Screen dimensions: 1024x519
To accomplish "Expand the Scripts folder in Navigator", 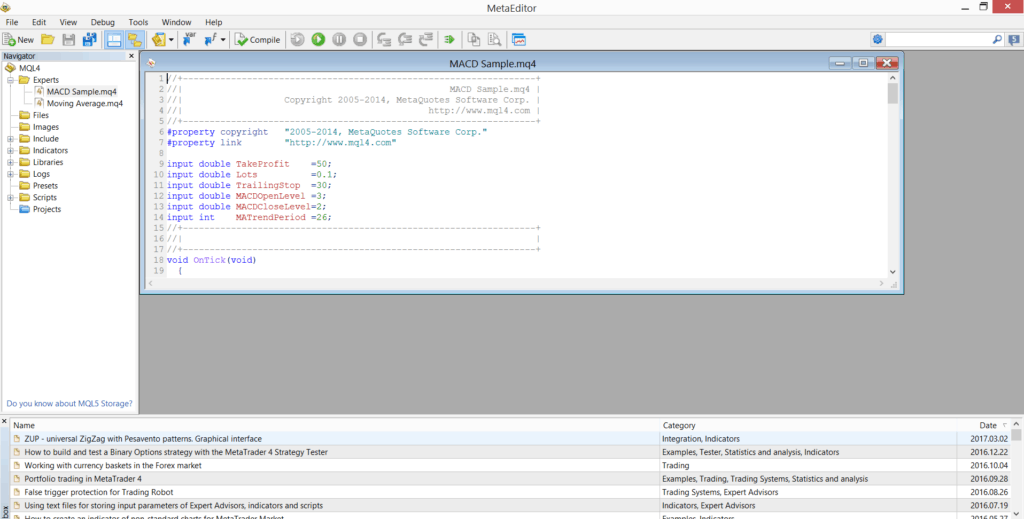I will tap(10, 197).
